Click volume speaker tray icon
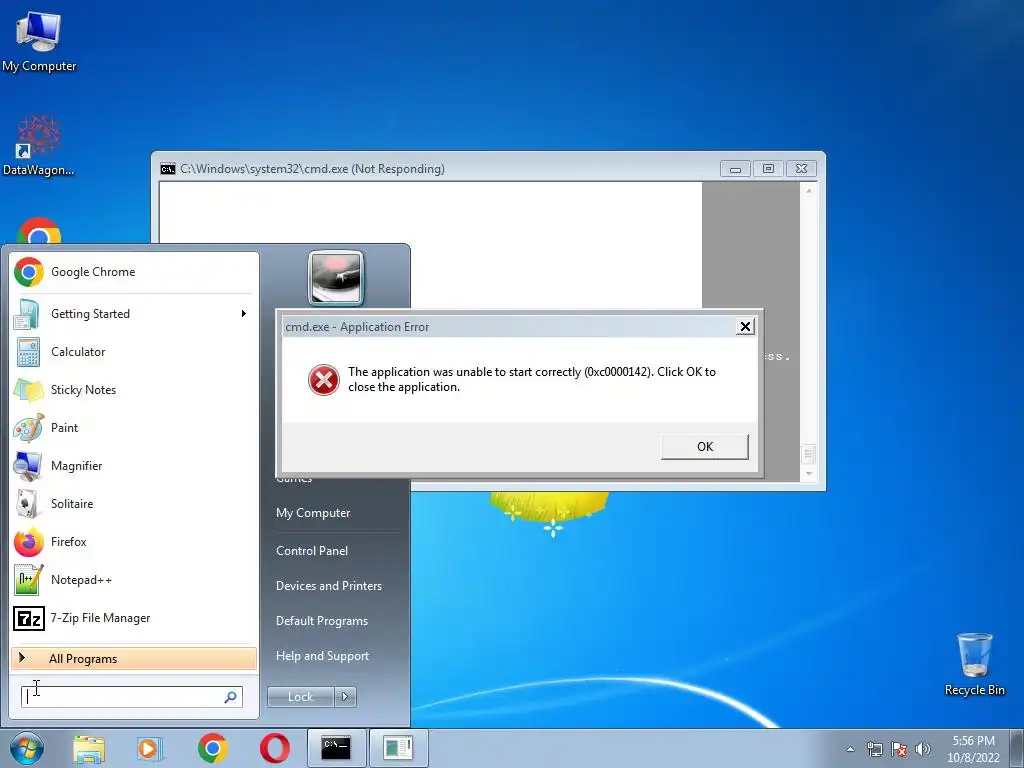Image resolution: width=1024 pixels, height=768 pixels. 922,750
